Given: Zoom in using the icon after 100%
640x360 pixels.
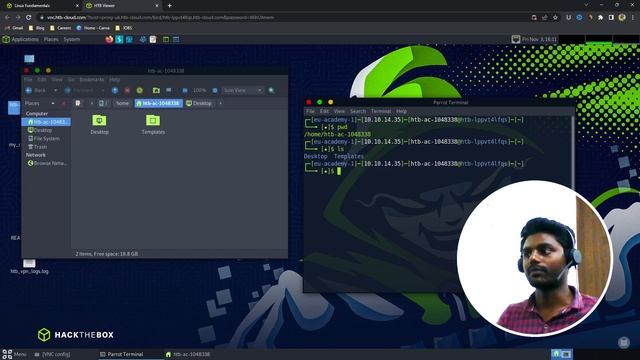Looking at the screenshot, I should click(x=215, y=90).
